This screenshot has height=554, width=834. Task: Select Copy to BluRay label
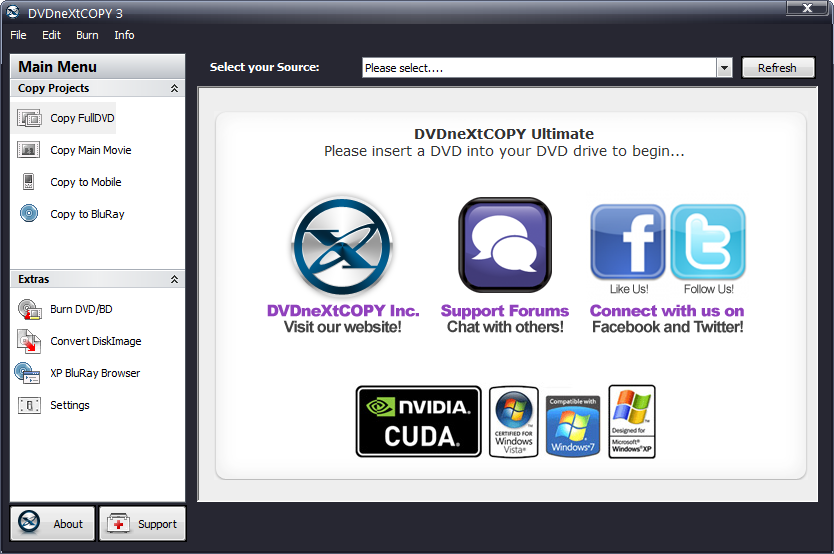tap(87, 214)
